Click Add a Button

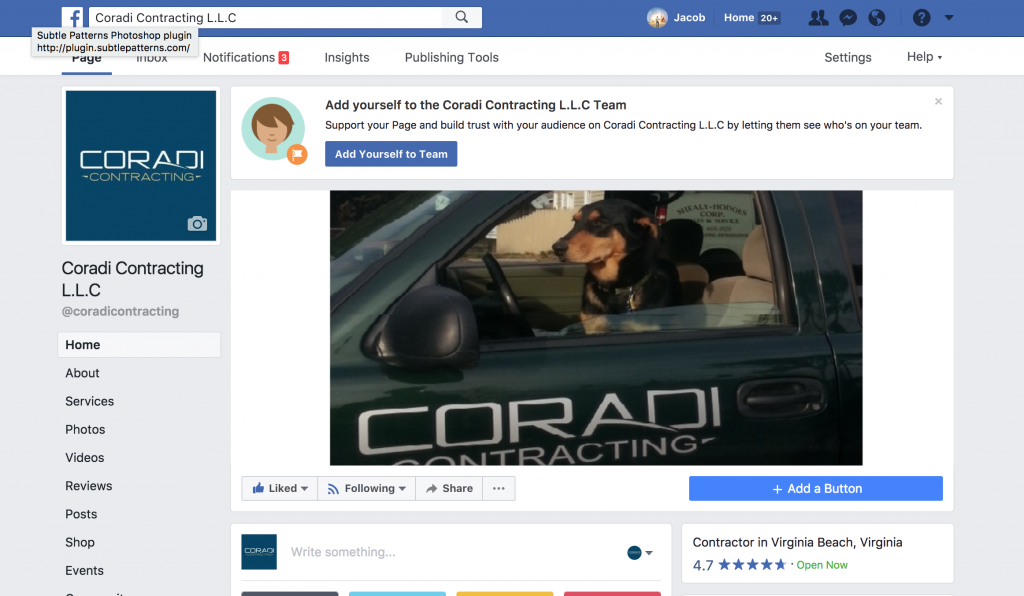[x=816, y=488]
